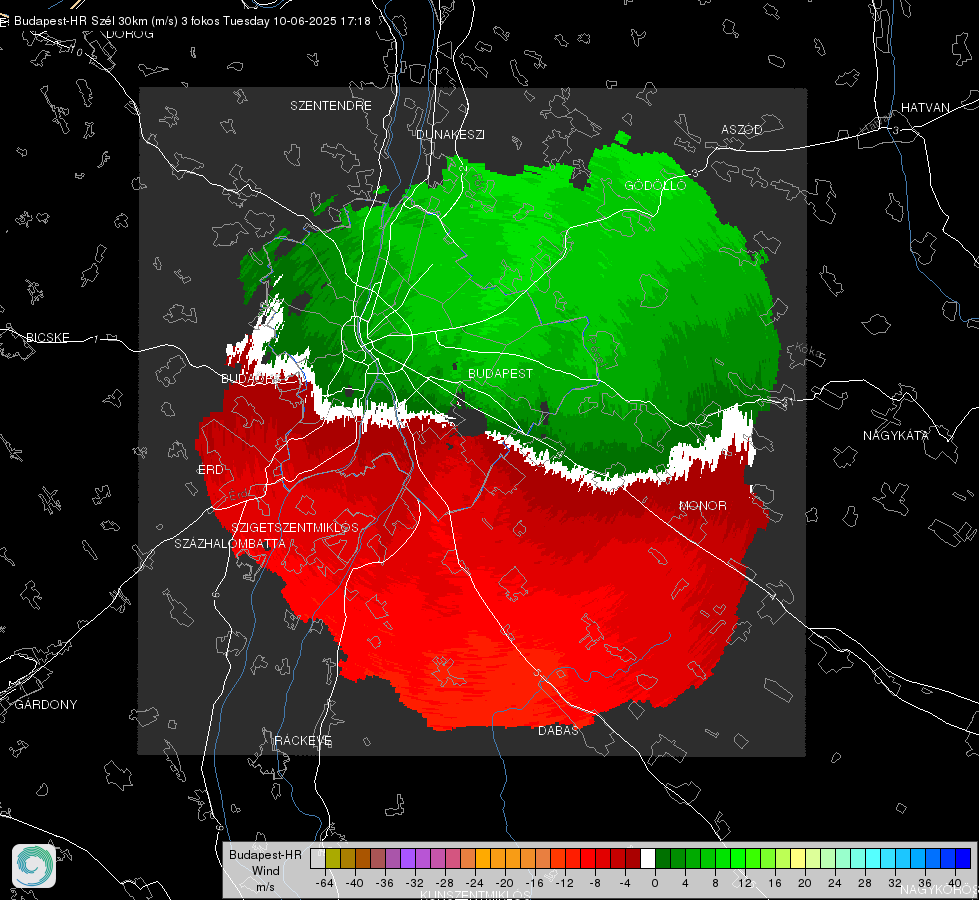The image size is (979, 900).
Task: Click the SZENTENDRE city label
Action: point(331,106)
